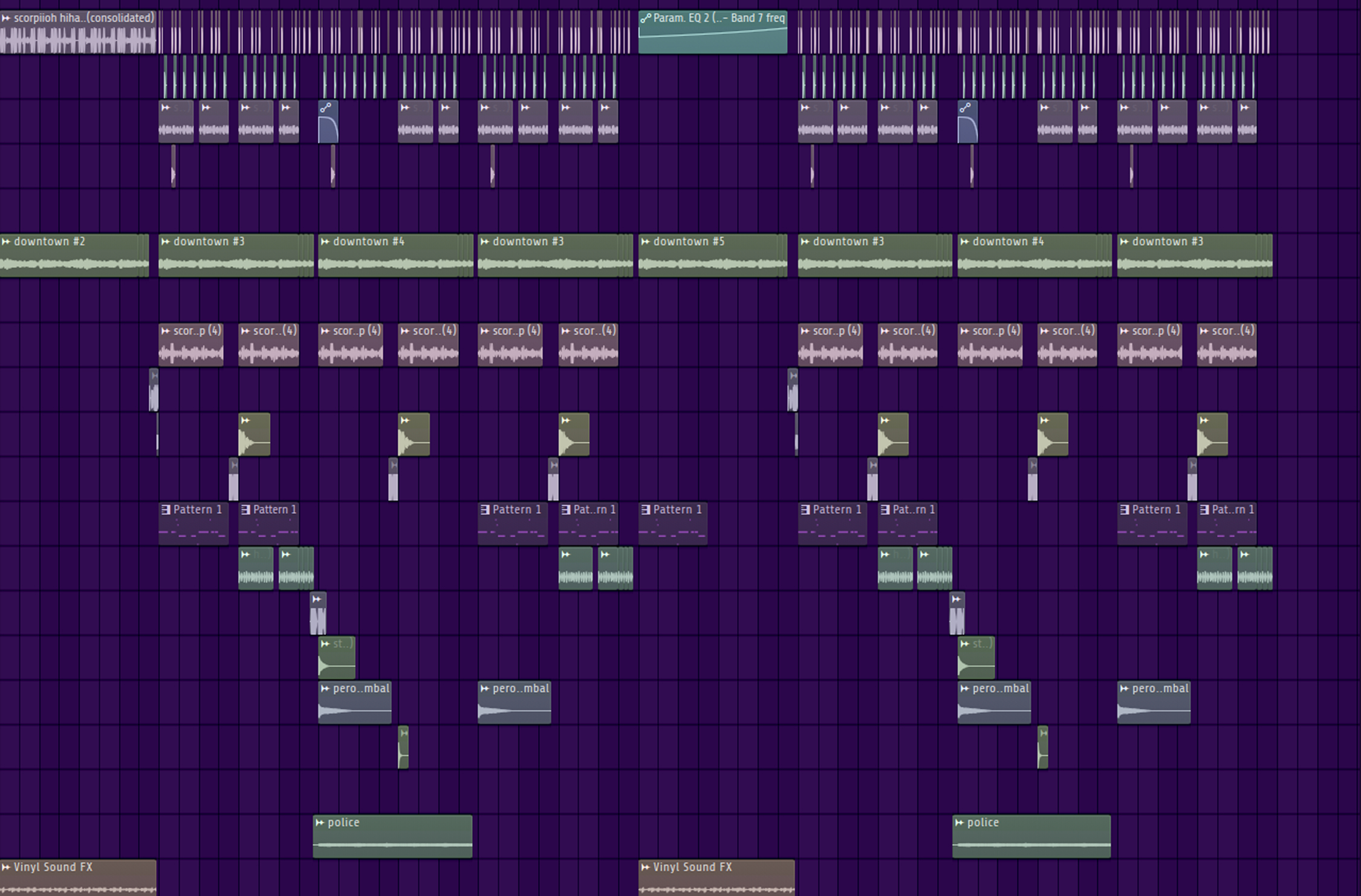Open the clip menu of leftmost downtown #4
This screenshot has height=896, width=1361.
coord(325,242)
